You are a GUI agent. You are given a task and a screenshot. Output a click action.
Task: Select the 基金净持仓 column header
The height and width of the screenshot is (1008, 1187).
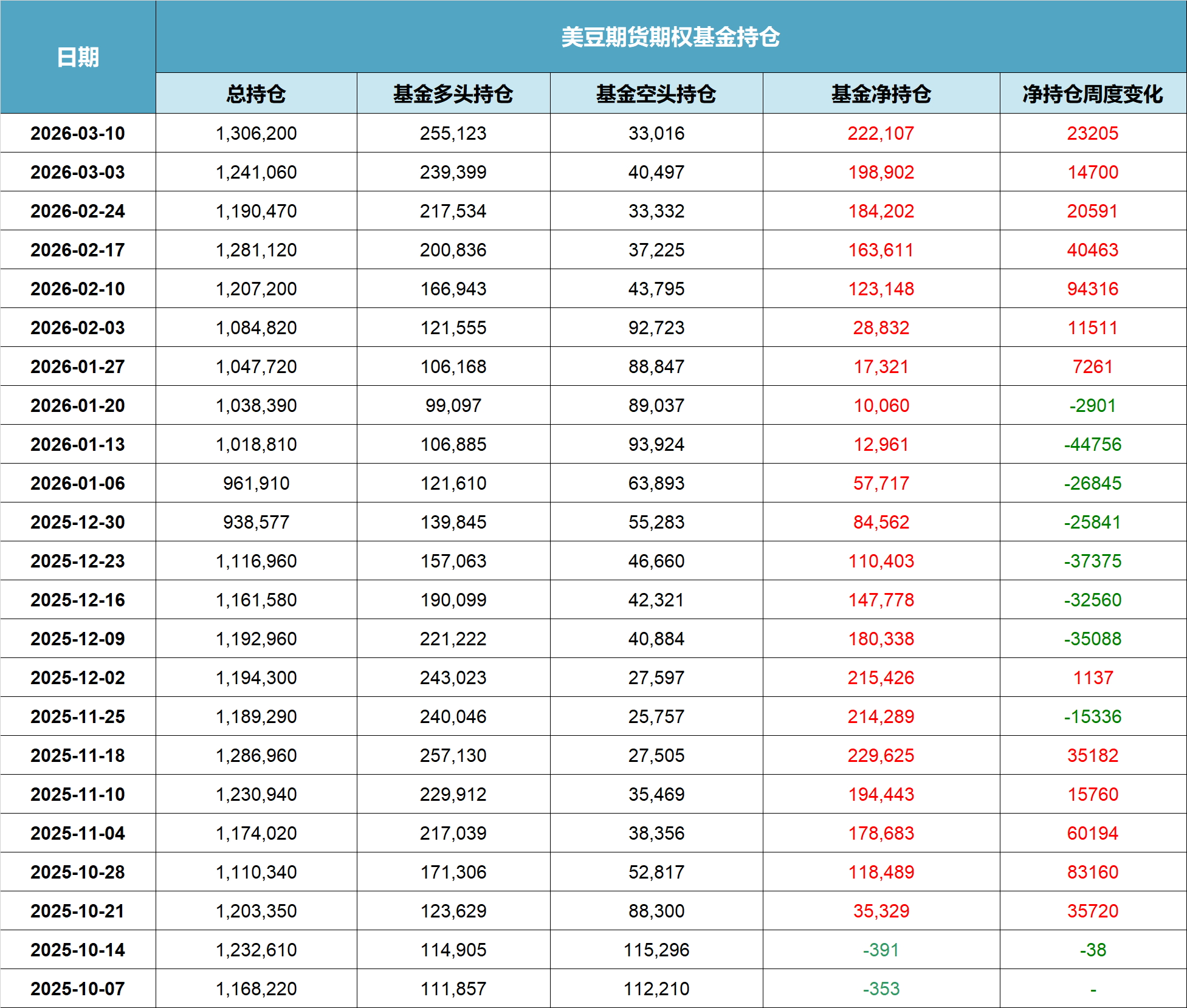881,94
